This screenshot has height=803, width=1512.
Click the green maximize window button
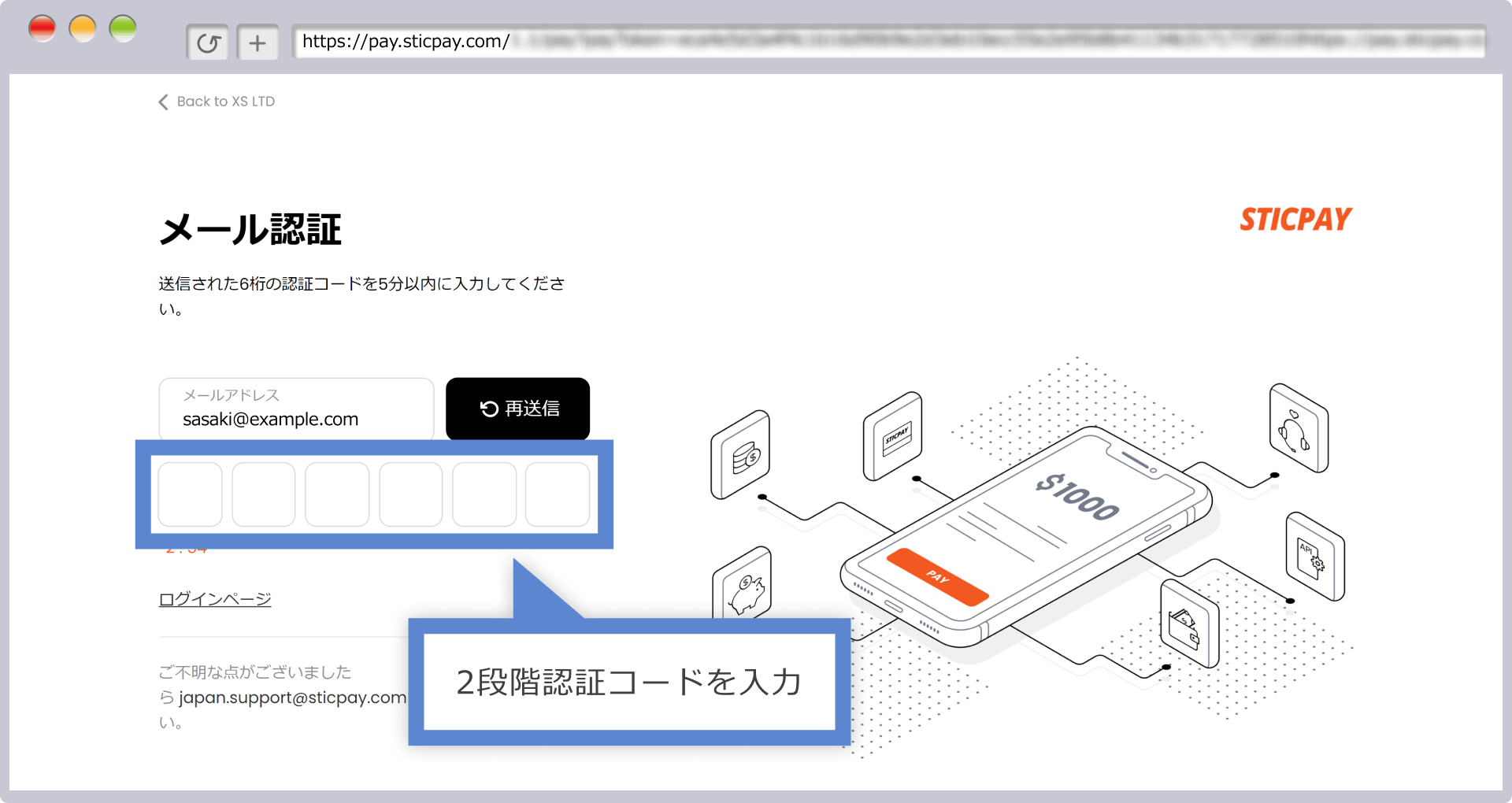click(123, 28)
